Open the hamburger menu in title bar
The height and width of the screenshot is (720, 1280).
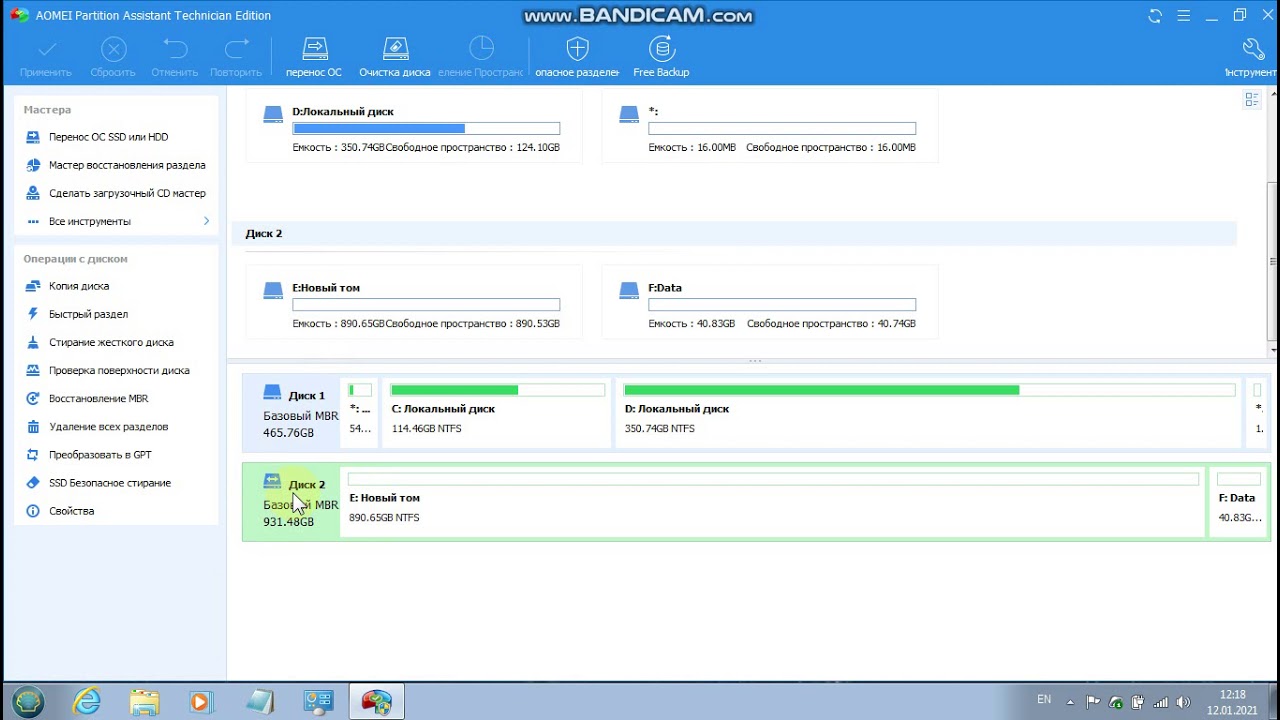[x=1184, y=16]
